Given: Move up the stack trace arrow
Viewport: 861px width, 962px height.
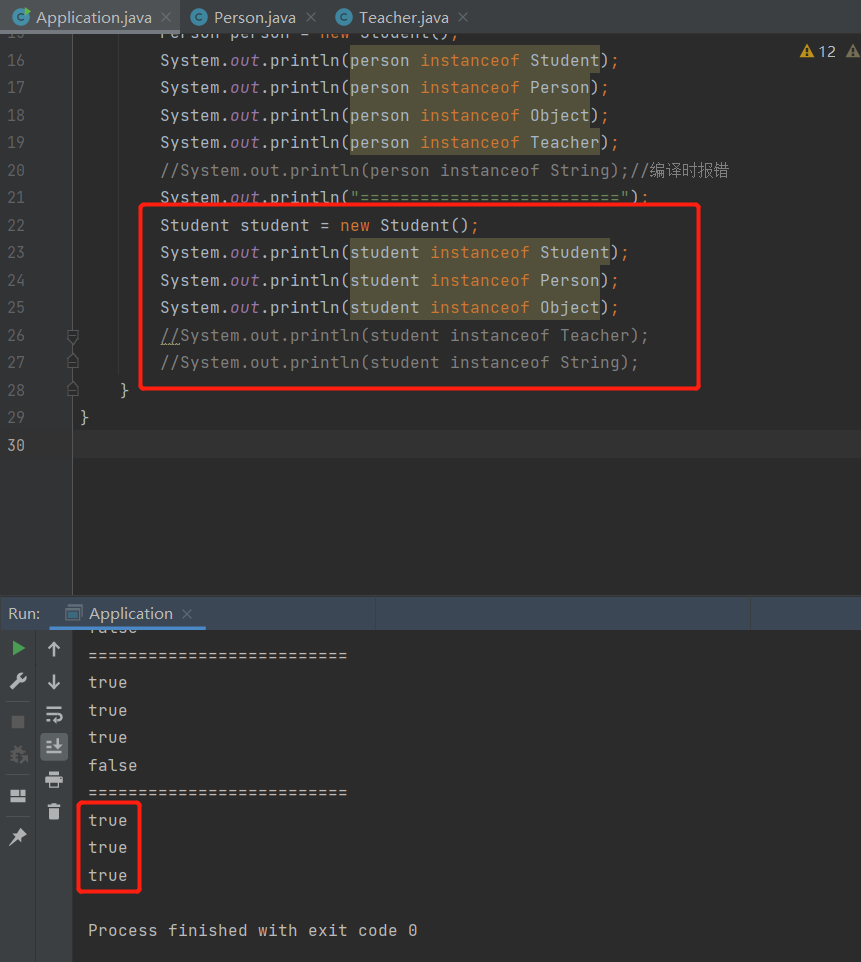Looking at the screenshot, I should click(x=54, y=648).
